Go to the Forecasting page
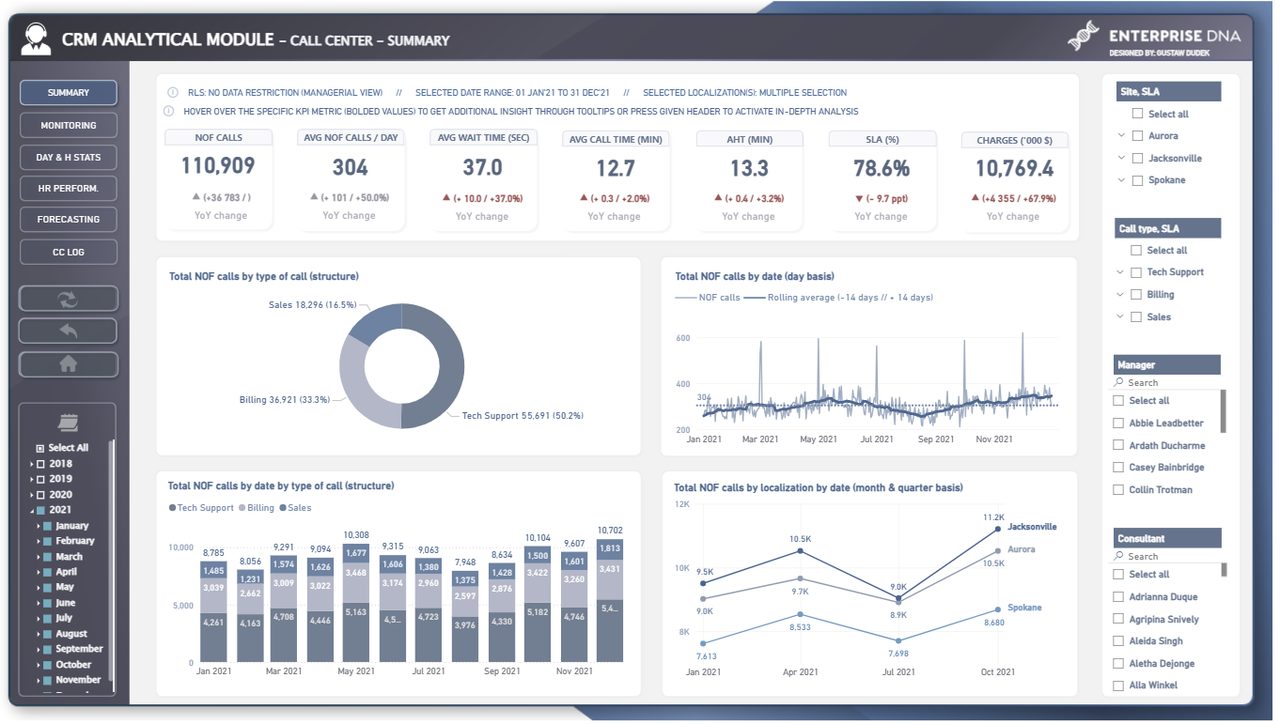This screenshot has width=1280, height=724. [68, 219]
